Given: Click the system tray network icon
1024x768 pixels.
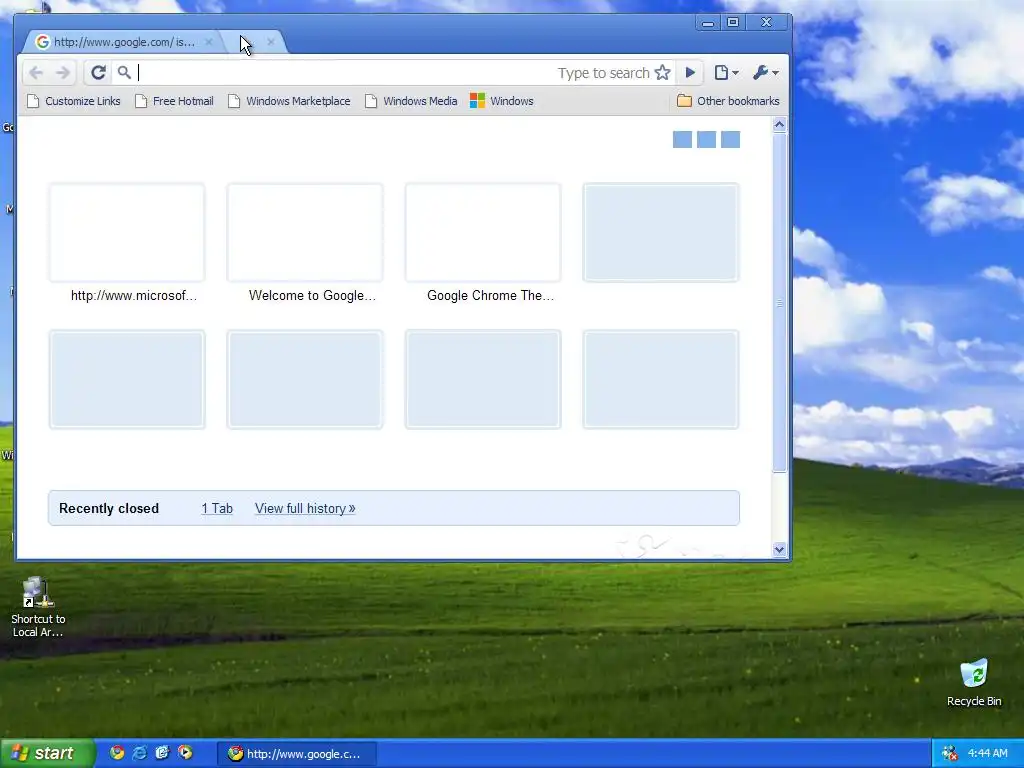Looking at the screenshot, I should click(950, 754).
